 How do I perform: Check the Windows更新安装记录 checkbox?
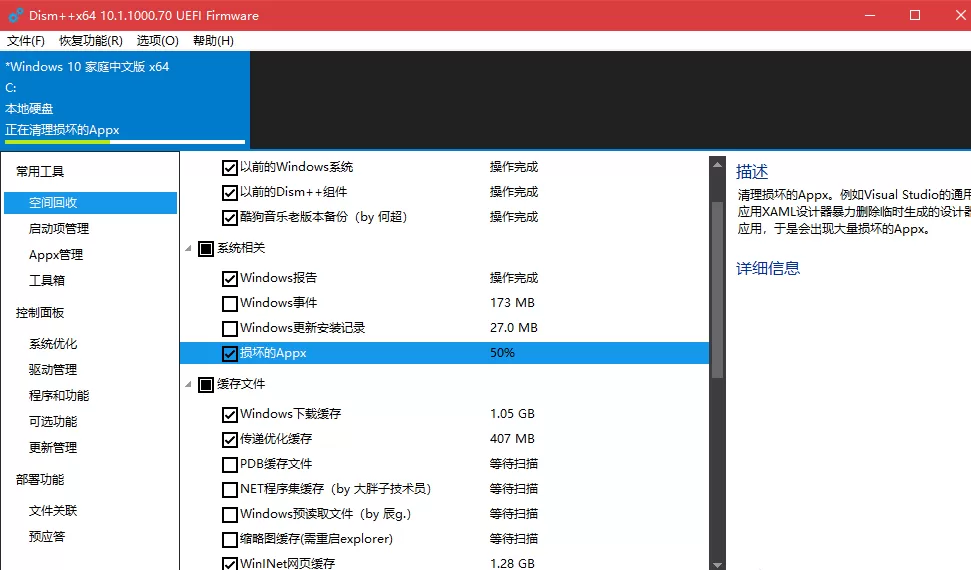(x=230, y=328)
